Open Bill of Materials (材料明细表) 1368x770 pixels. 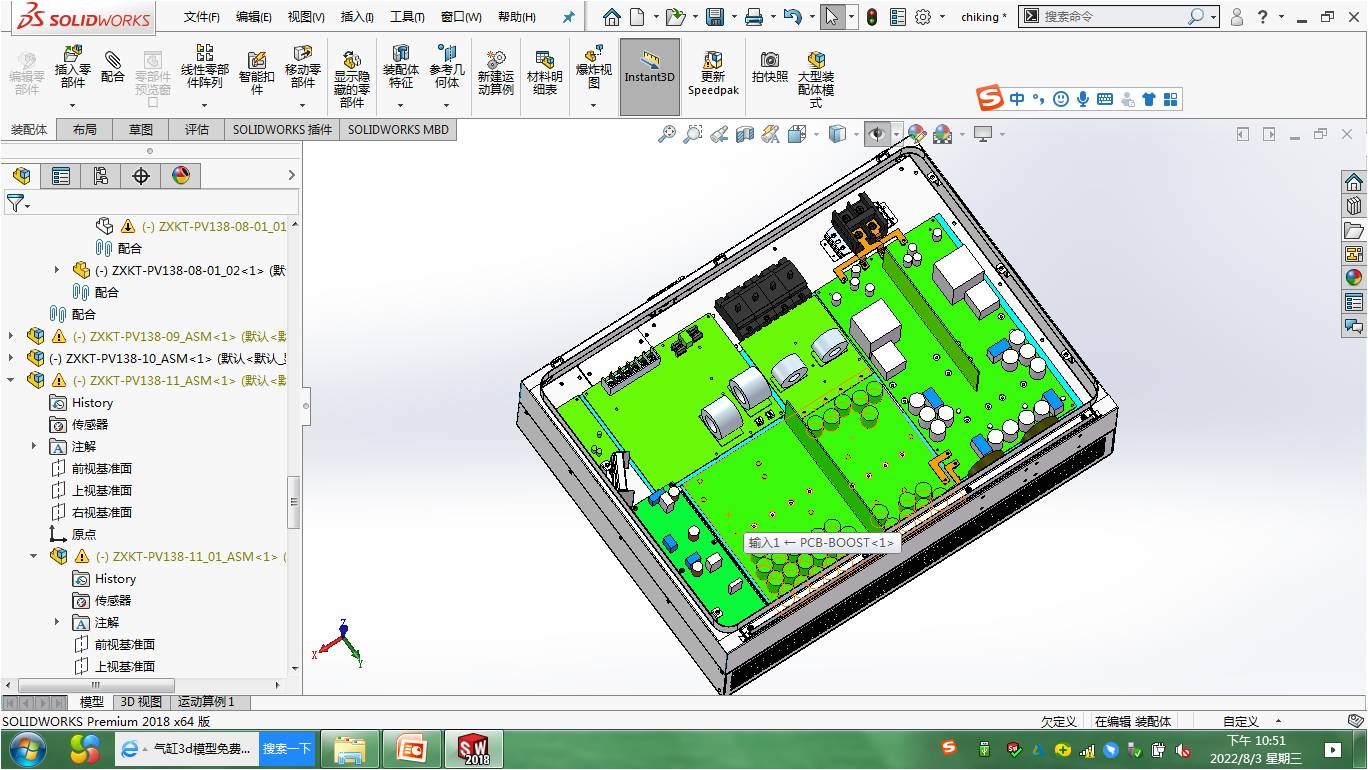[x=544, y=73]
